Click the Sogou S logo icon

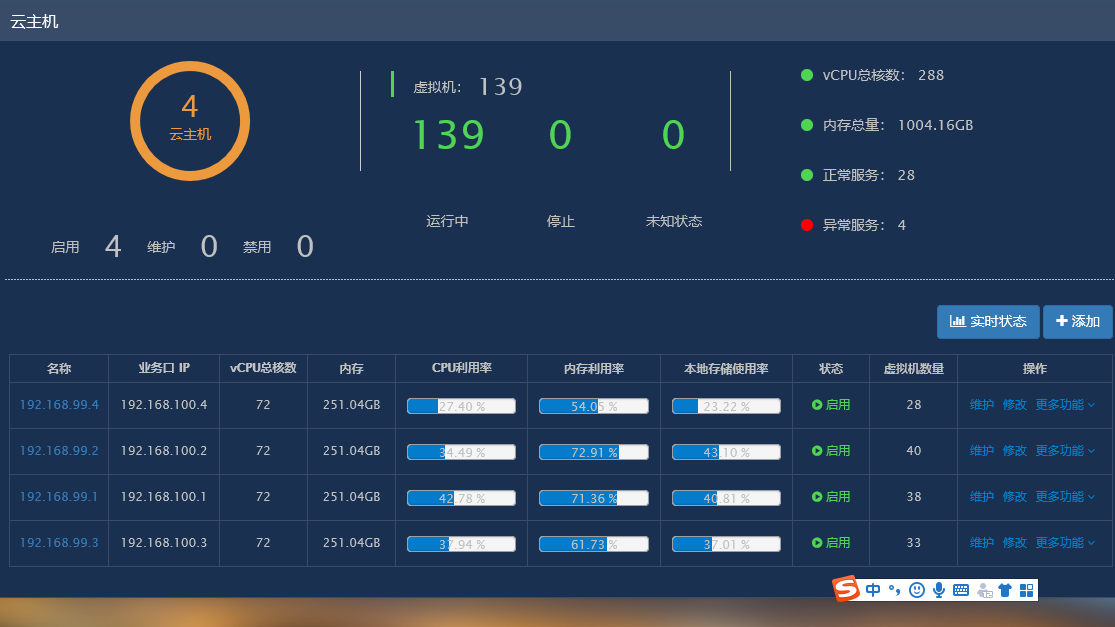coord(846,589)
